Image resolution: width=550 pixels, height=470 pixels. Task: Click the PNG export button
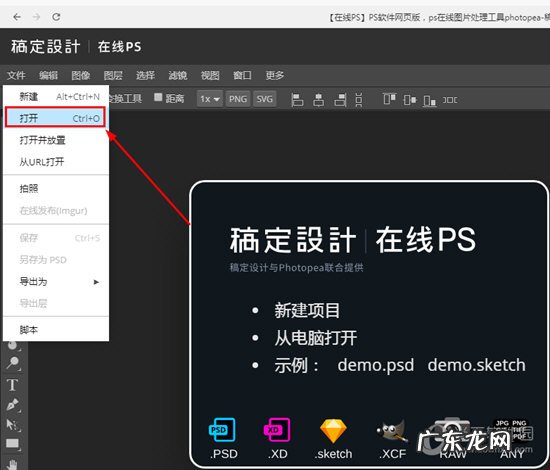[x=238, y=99]
